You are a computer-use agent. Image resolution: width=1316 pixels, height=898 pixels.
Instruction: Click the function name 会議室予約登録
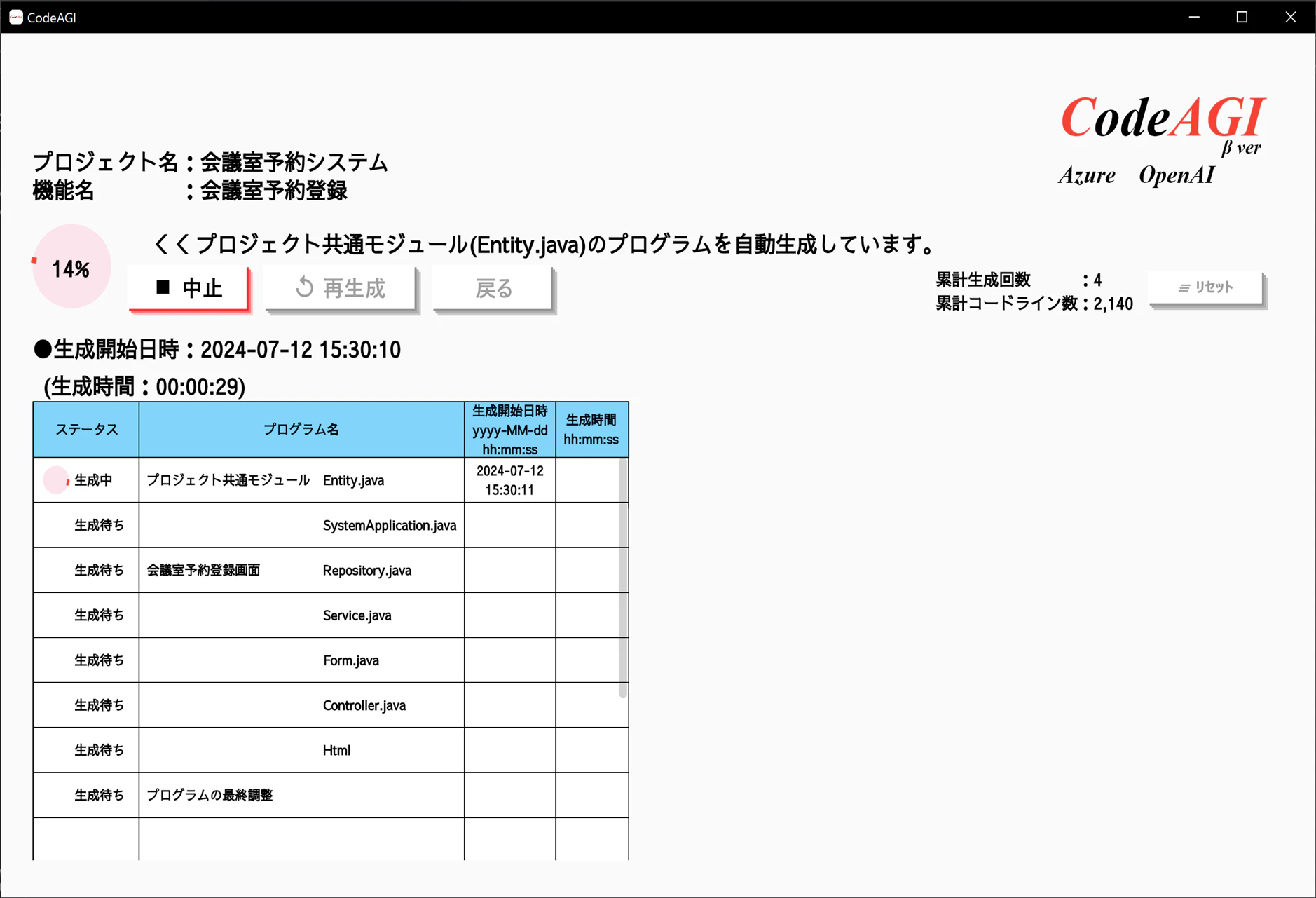tap(274, 191)
